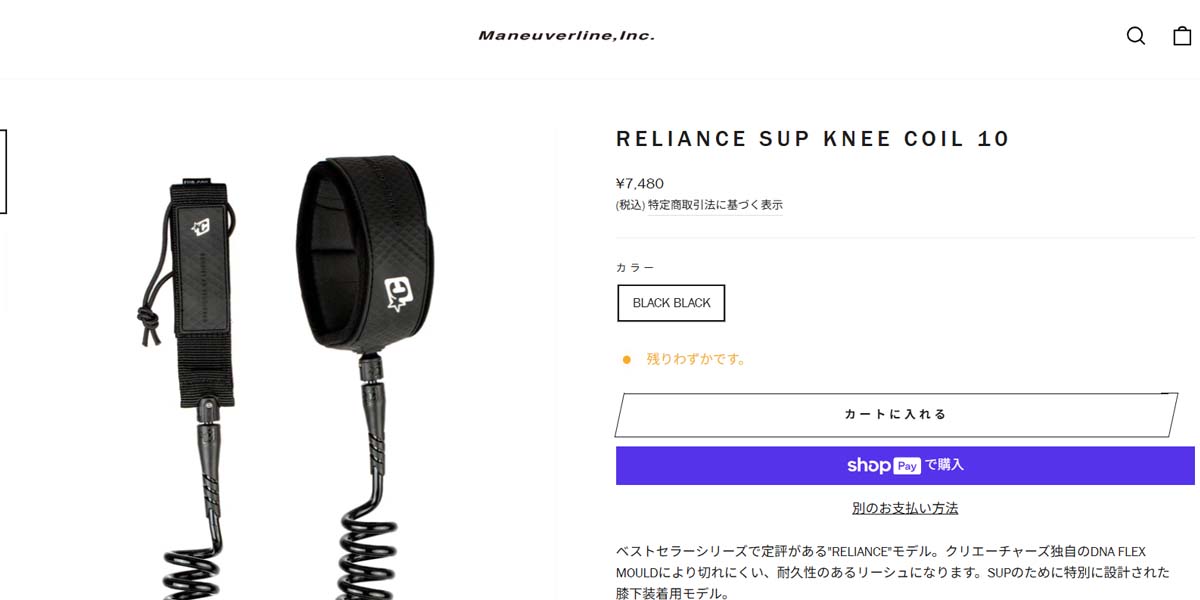The height and width of the screenshot is (600, 1200).
Task: Open the shopping cart bag icon
Action: coord(1182,36)
